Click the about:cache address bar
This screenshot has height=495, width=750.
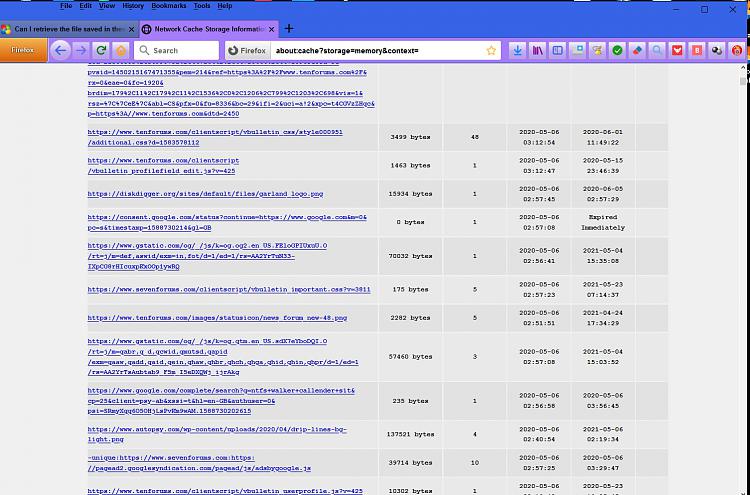378,50
